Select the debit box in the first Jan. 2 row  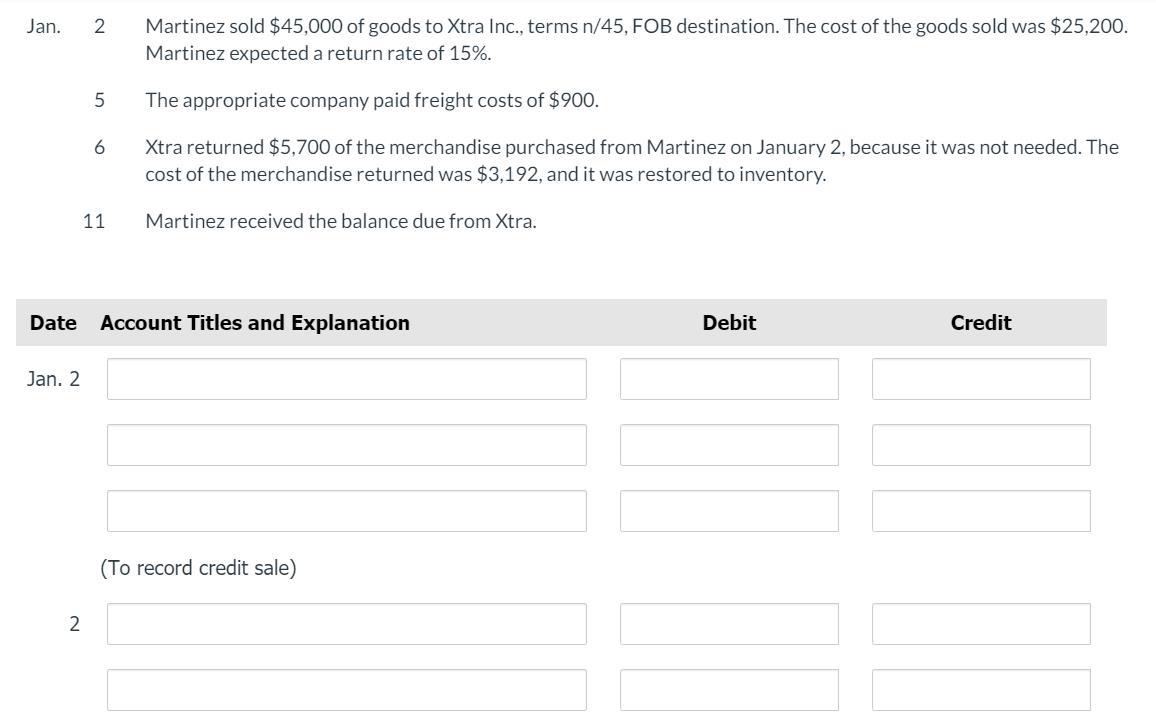[729, 379]
